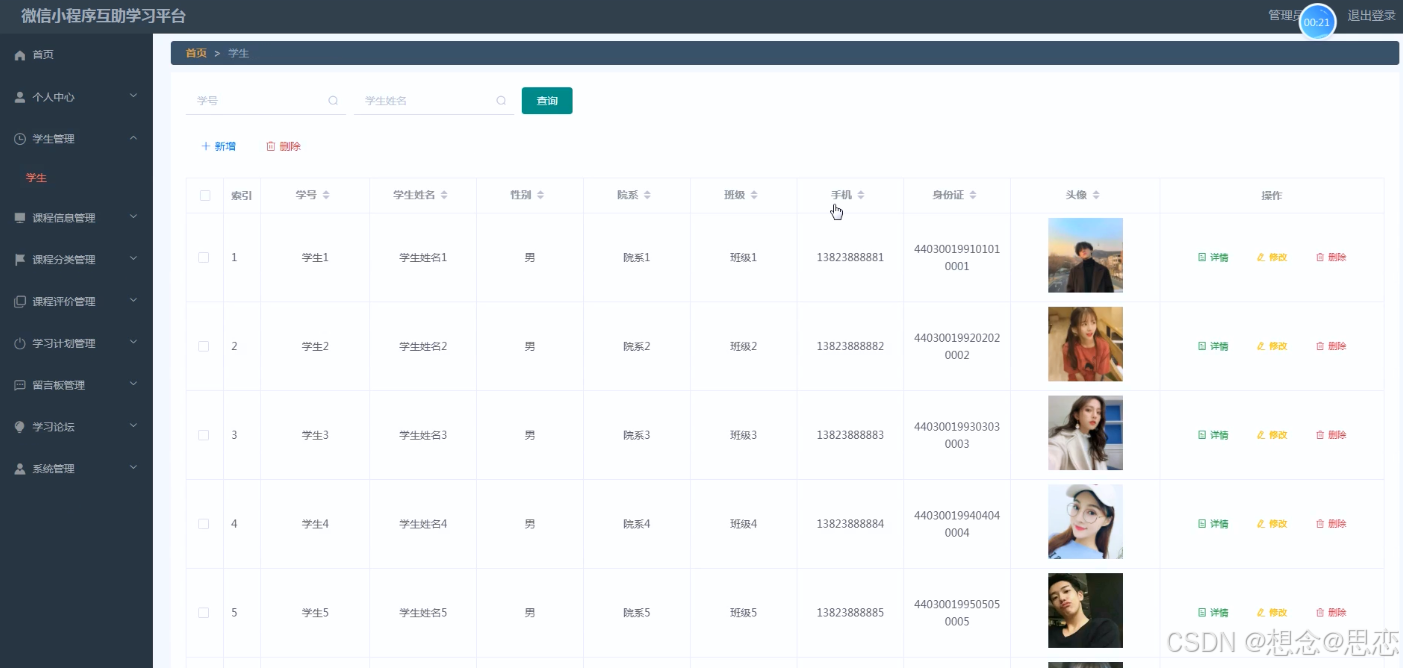Sort by 学号 column arrows
This screenshot has height=668, width=1403.
point(326,195)
